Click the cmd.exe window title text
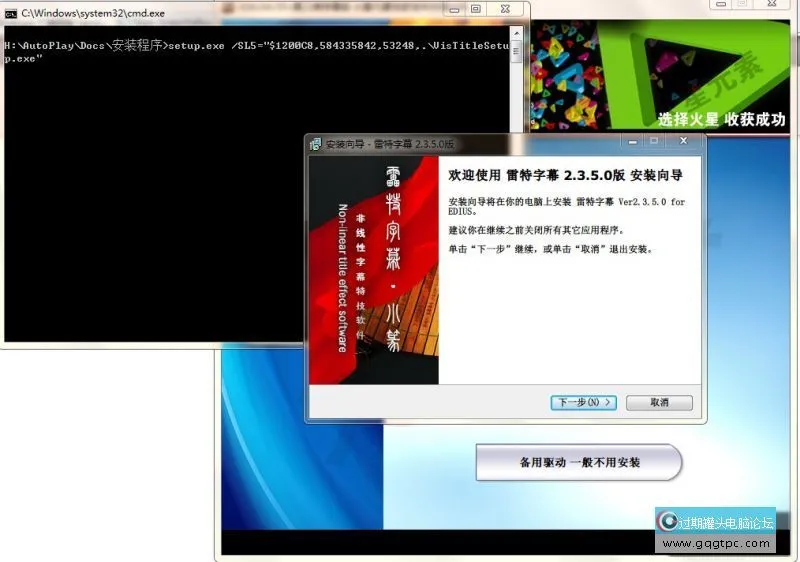 [93, 14]
